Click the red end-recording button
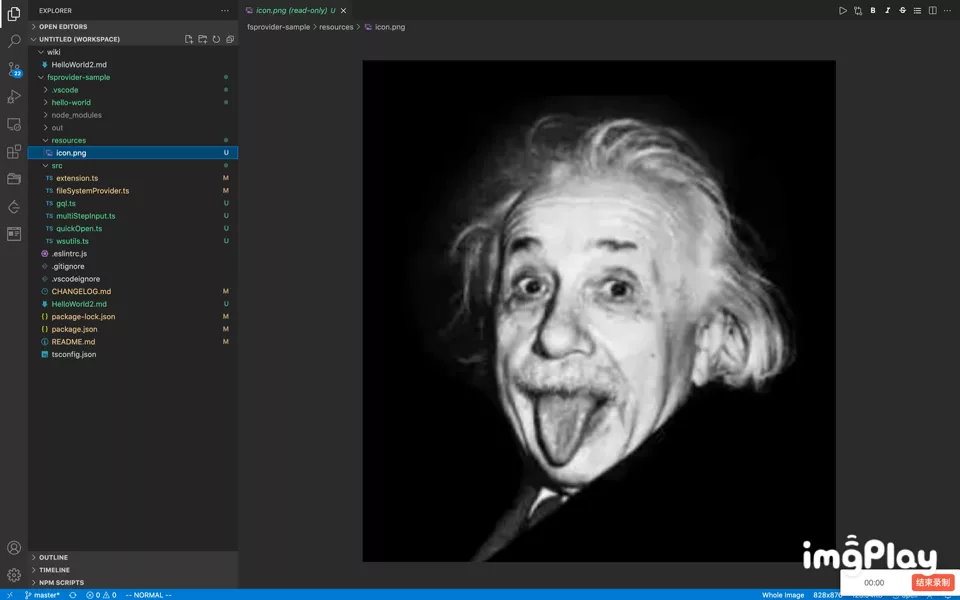 coord(933,582)
